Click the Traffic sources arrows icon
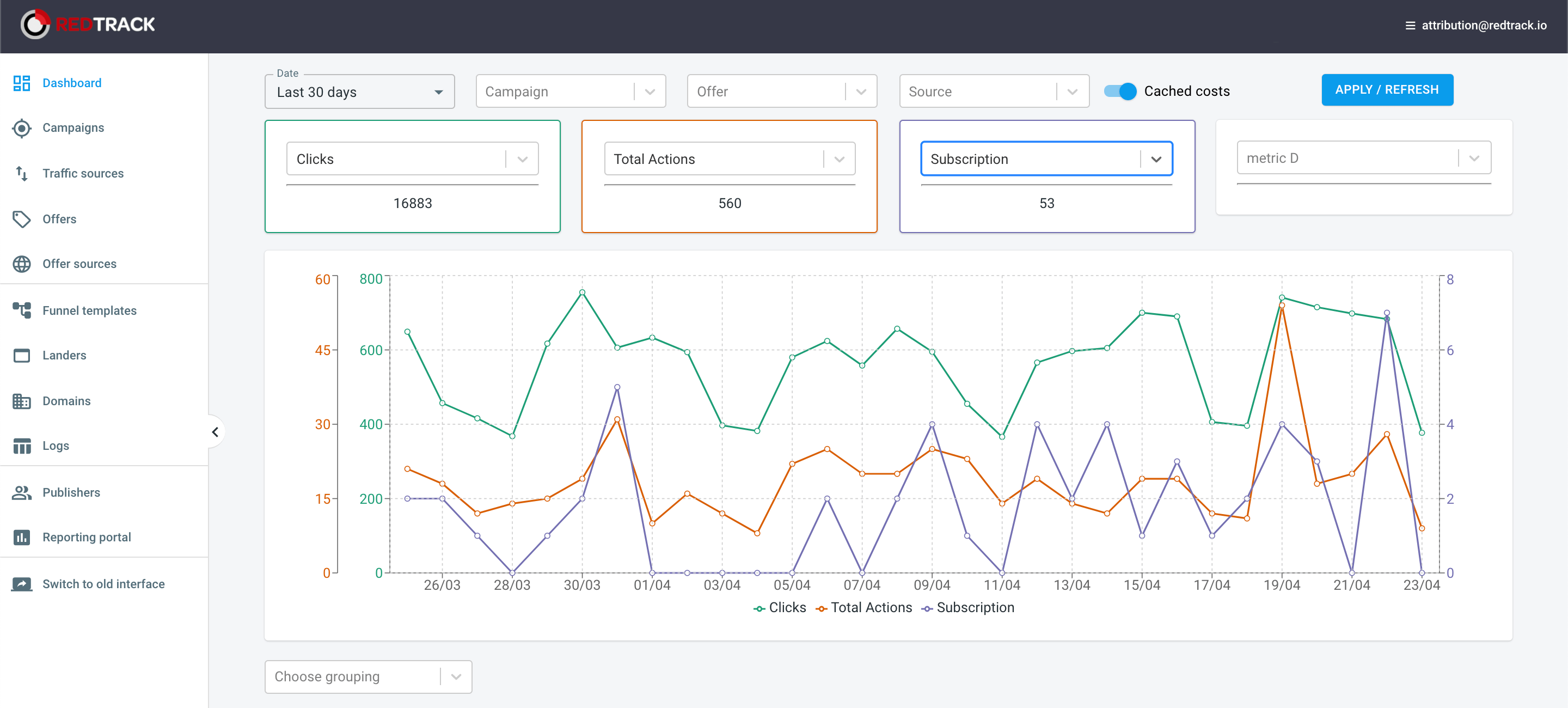The height and width of the screenshot is (708, 1568). pyautogui.click(x=22, y=174)
